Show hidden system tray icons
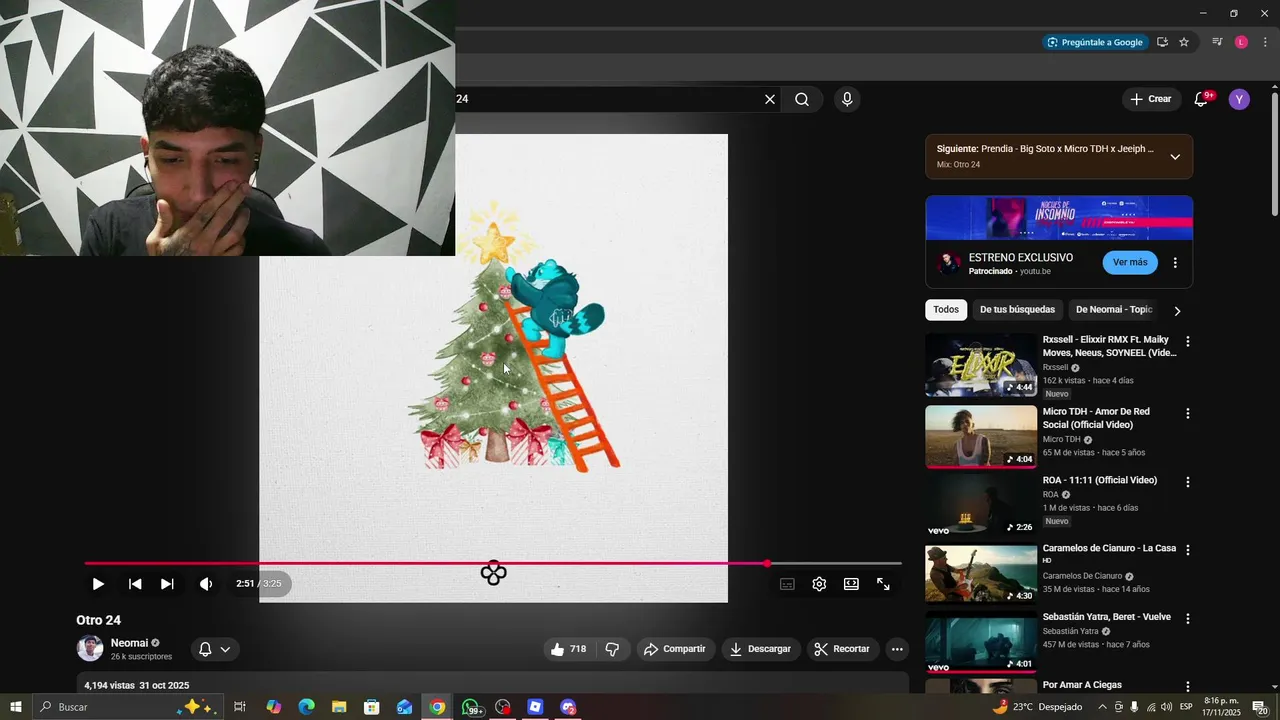 point(1102,707)
